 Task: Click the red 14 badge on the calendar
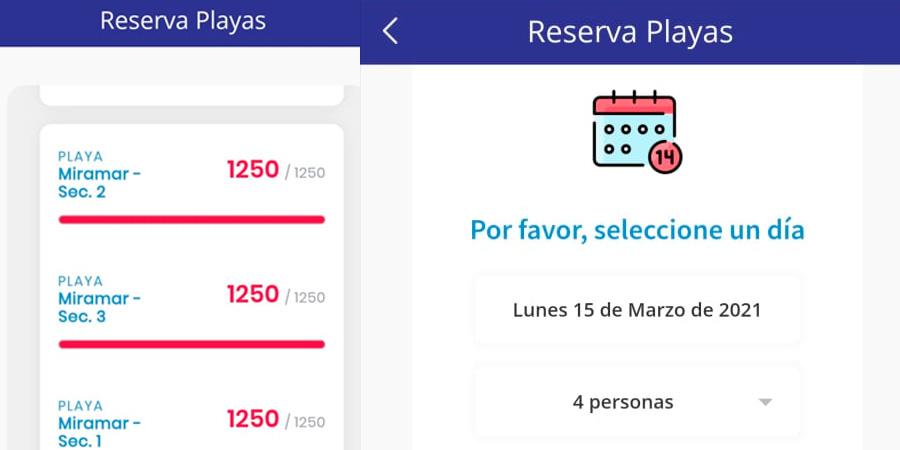click(x=665, y=157)
